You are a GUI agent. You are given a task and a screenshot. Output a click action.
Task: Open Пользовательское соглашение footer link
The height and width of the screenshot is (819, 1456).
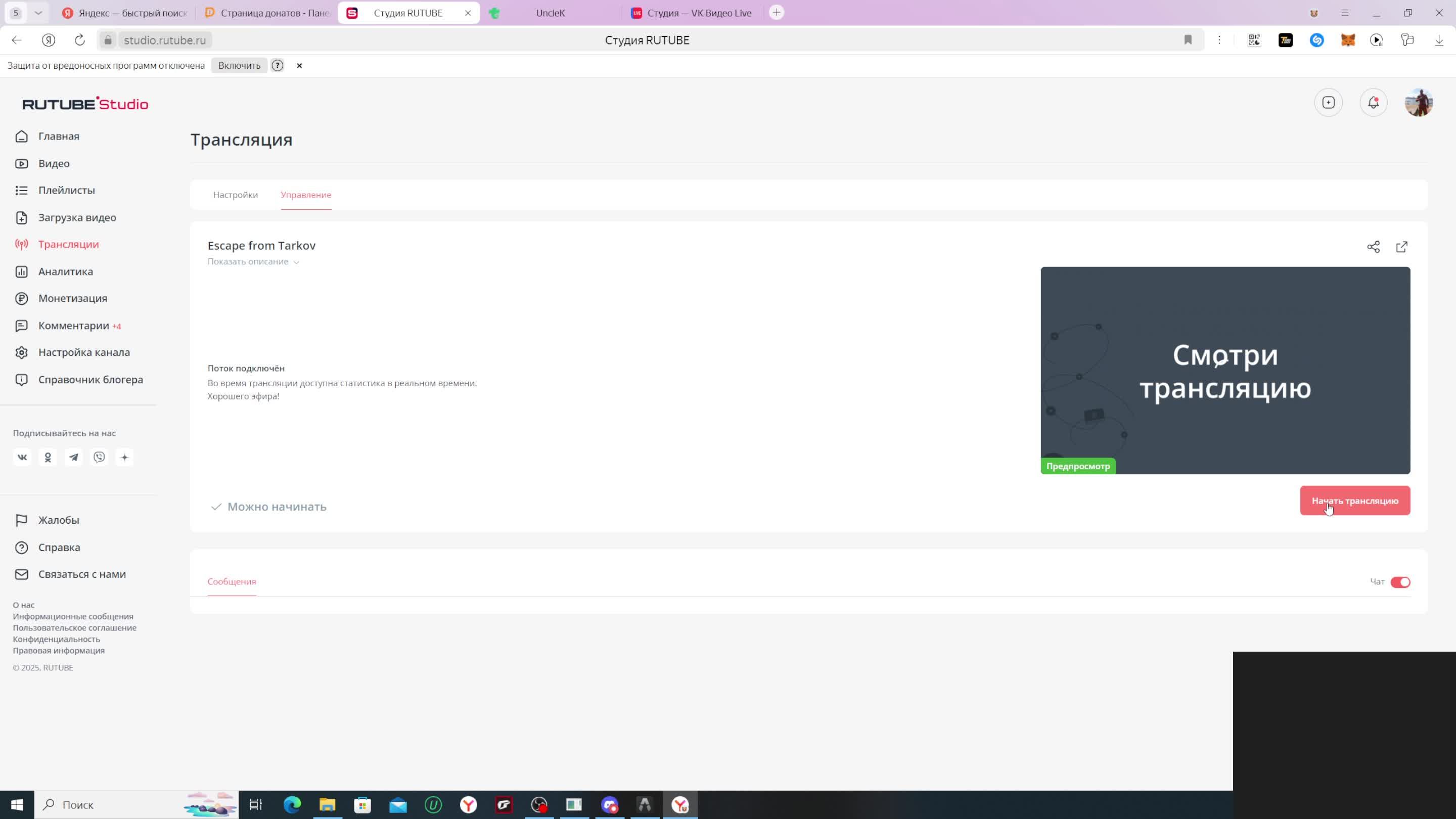click(x=75, y=628)
